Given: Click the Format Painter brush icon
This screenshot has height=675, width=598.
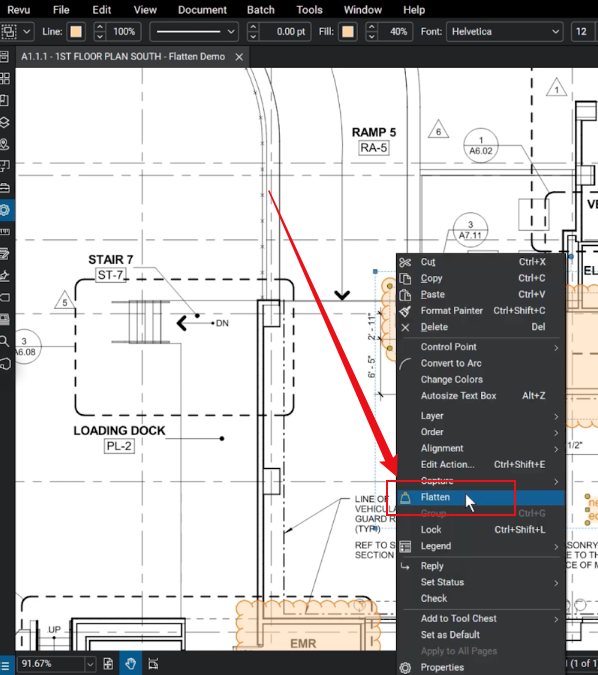Looking at the screenshot, I should pyautogui.click(x=405, y=311).
